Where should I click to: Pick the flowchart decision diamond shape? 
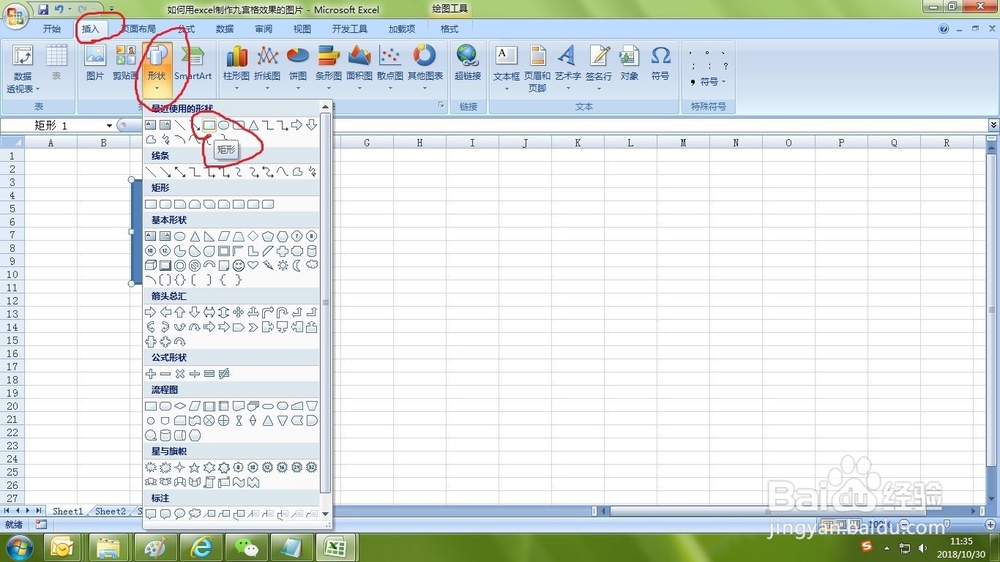point(180,406)
